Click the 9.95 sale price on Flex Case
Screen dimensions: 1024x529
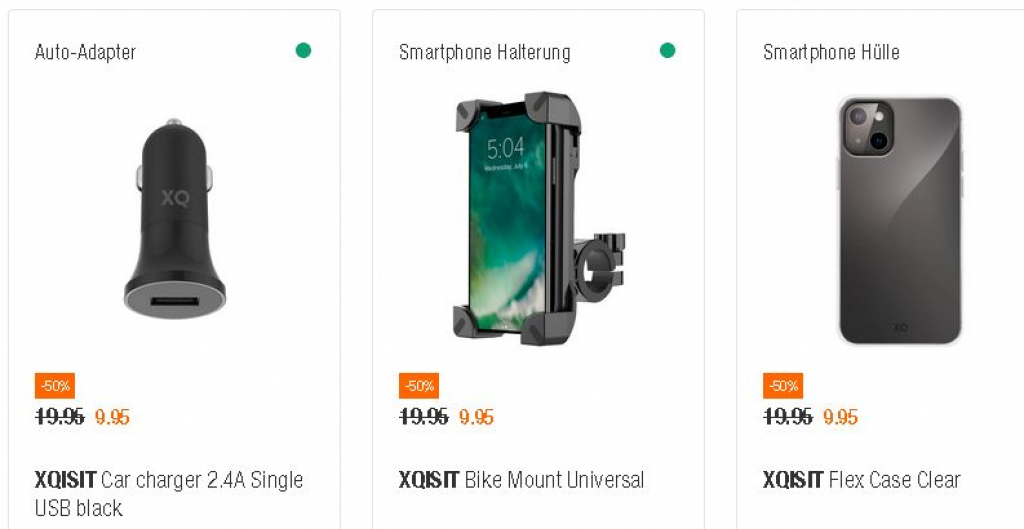pos(840,417)
